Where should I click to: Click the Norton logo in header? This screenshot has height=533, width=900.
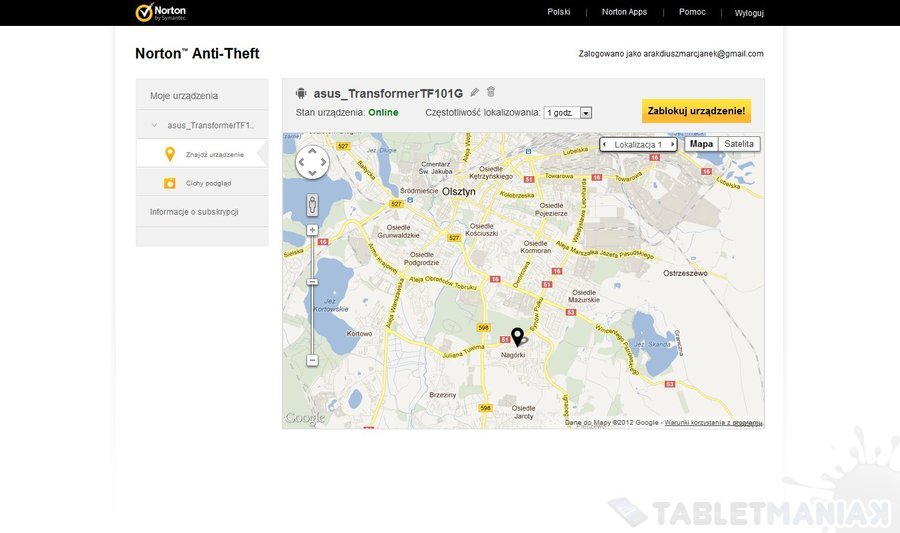pos(161,12)
